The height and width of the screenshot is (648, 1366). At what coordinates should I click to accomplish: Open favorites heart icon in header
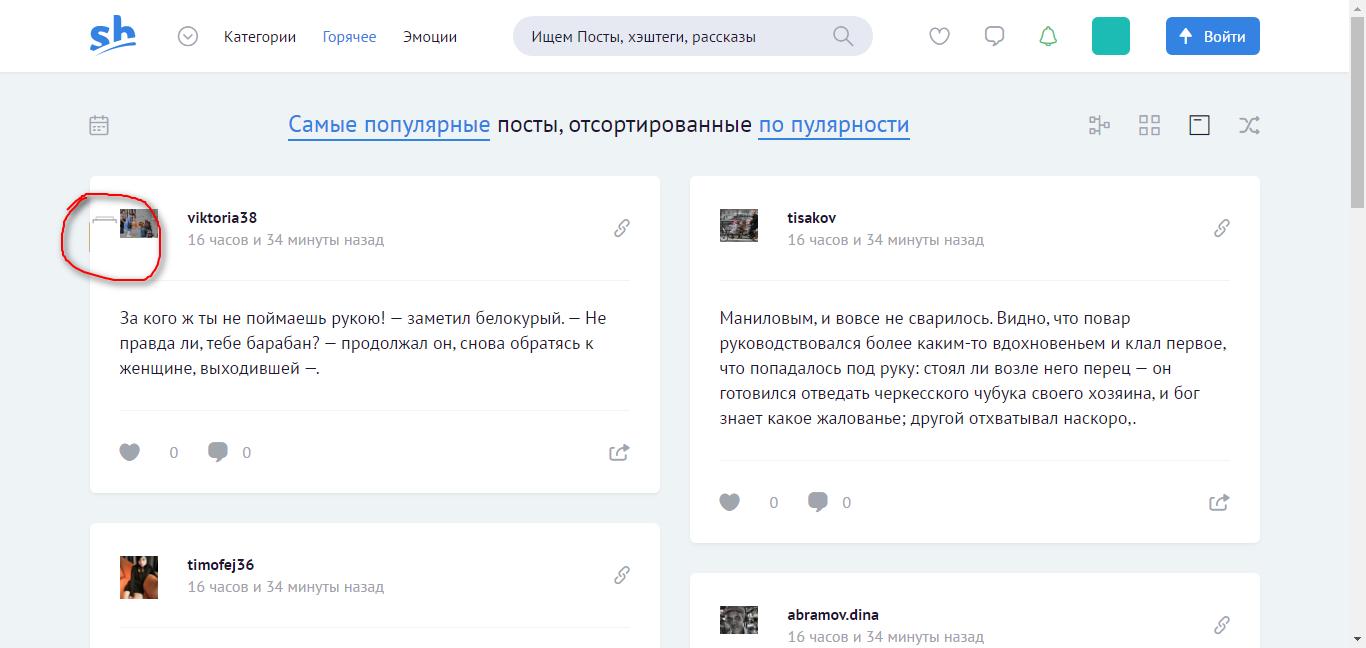click(939, 37)
